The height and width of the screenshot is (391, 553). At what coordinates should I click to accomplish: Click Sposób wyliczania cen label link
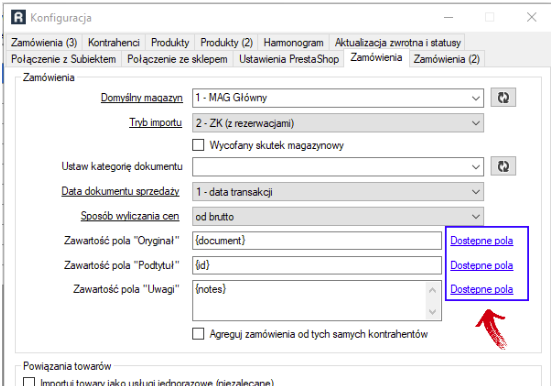pos(130,216)
